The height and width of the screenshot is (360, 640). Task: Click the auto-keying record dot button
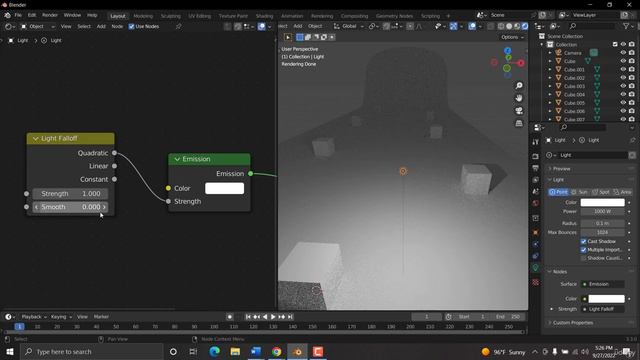click(230, 317)
